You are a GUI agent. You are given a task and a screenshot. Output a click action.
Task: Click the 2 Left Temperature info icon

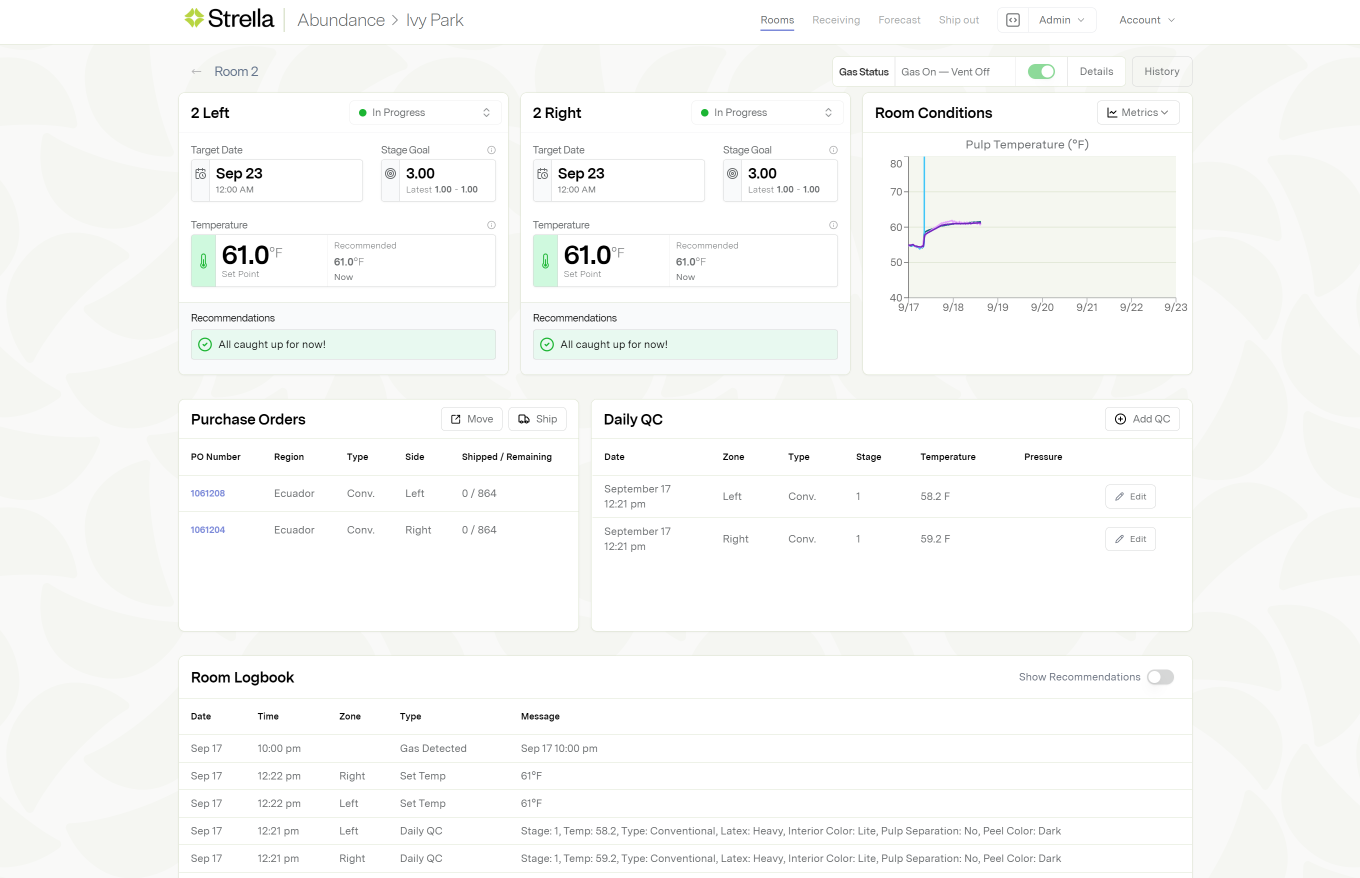tap(491, 225)
